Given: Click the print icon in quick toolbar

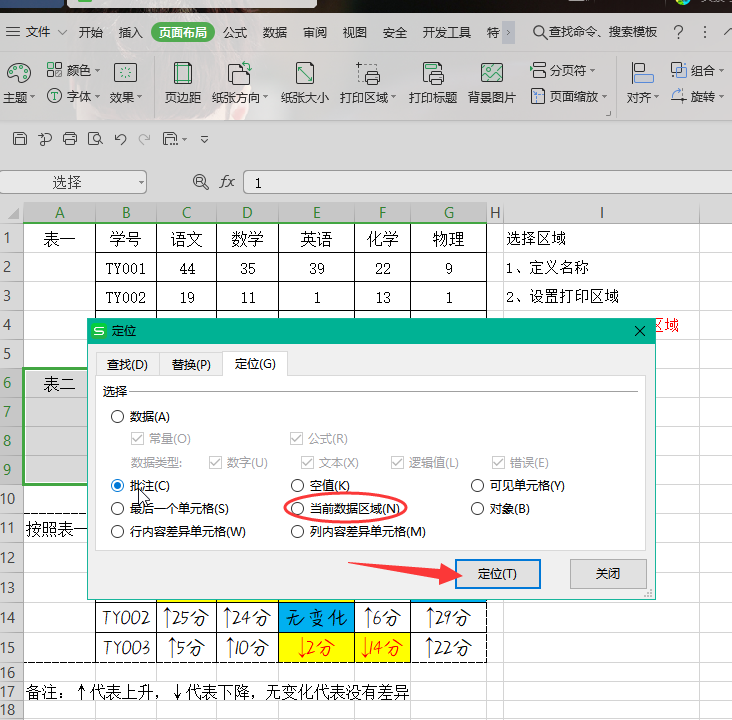Looking at the screenshot, I should click(70, 139).
